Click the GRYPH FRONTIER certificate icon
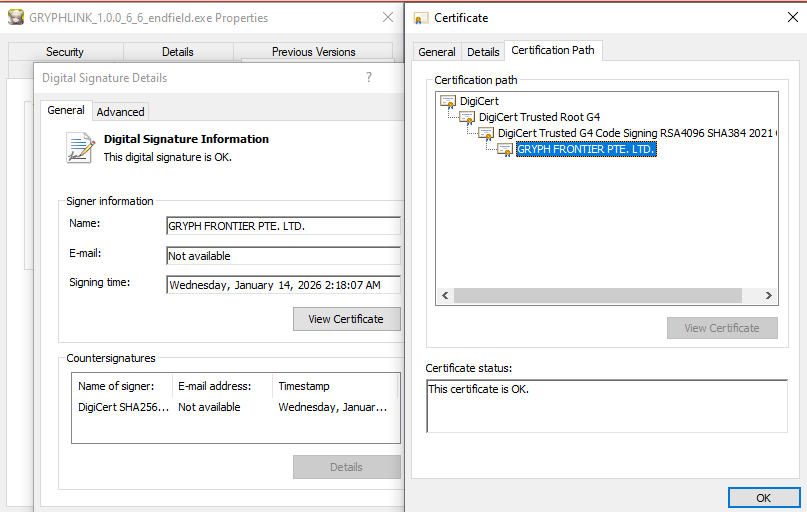Viewport: 807px width, 512px height. [505, 149]
